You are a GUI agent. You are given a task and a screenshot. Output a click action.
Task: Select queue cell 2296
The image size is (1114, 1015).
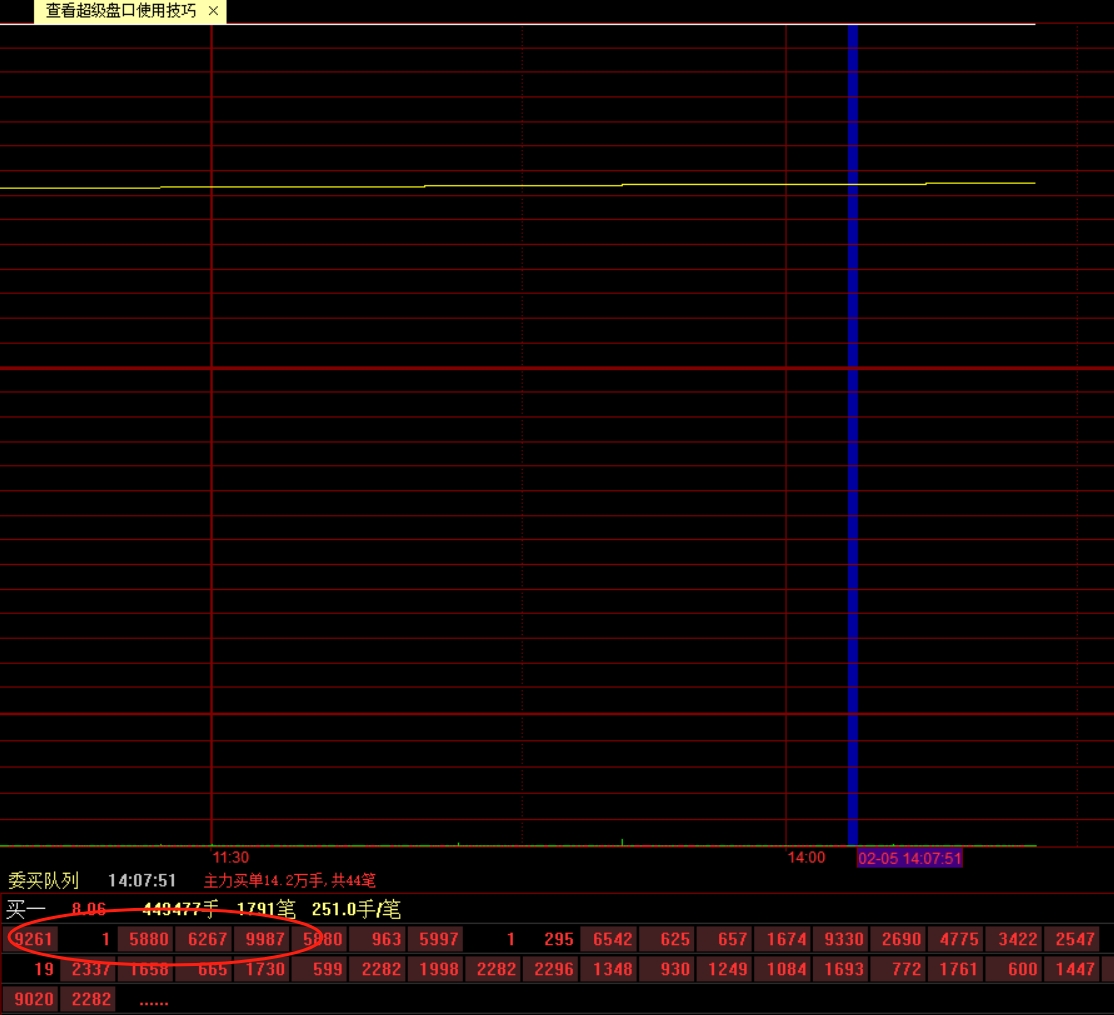click(551, 969)
